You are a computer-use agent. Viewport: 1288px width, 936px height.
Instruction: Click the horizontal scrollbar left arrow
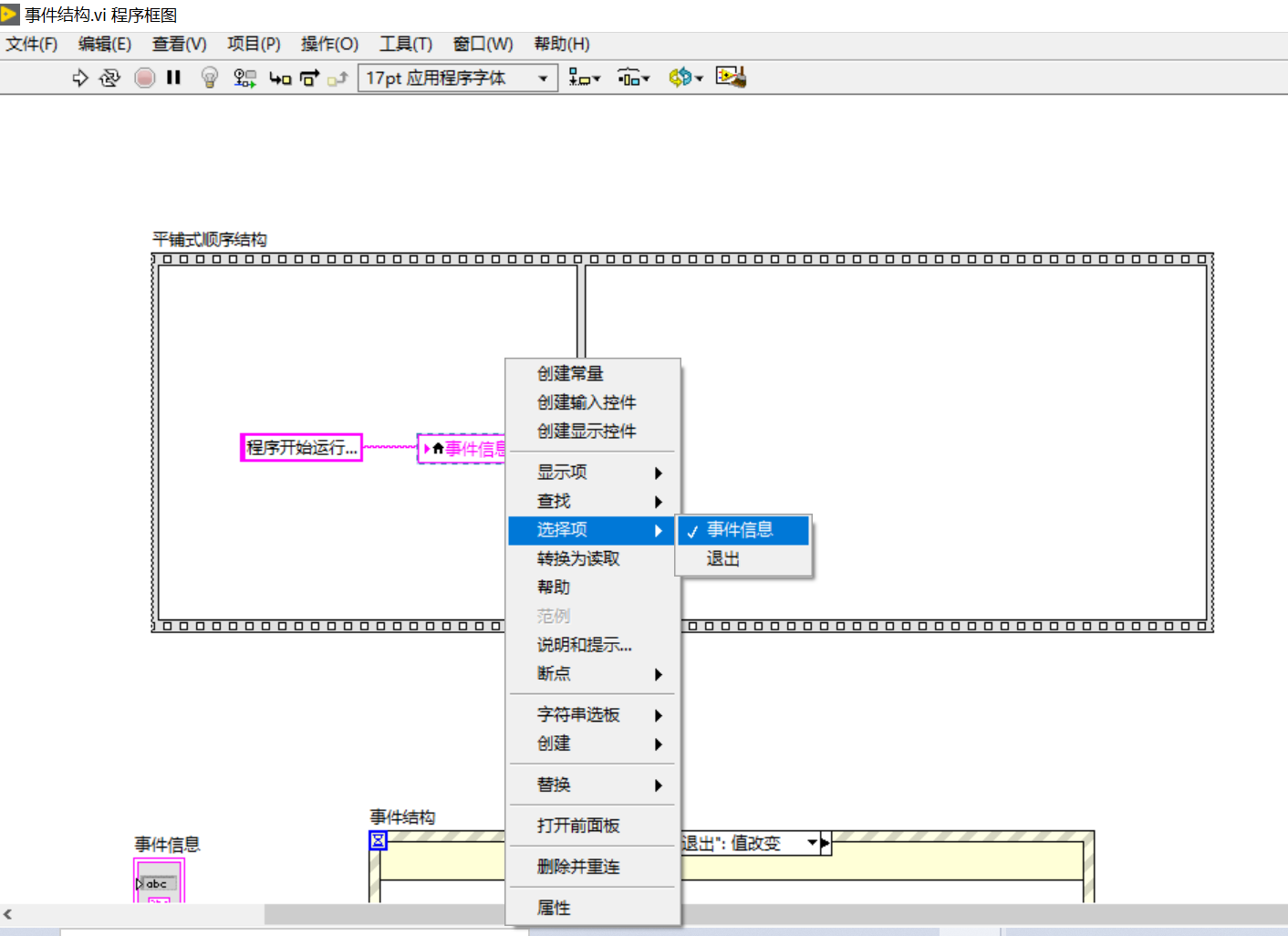pyautogui.click(x=8, y=913)
